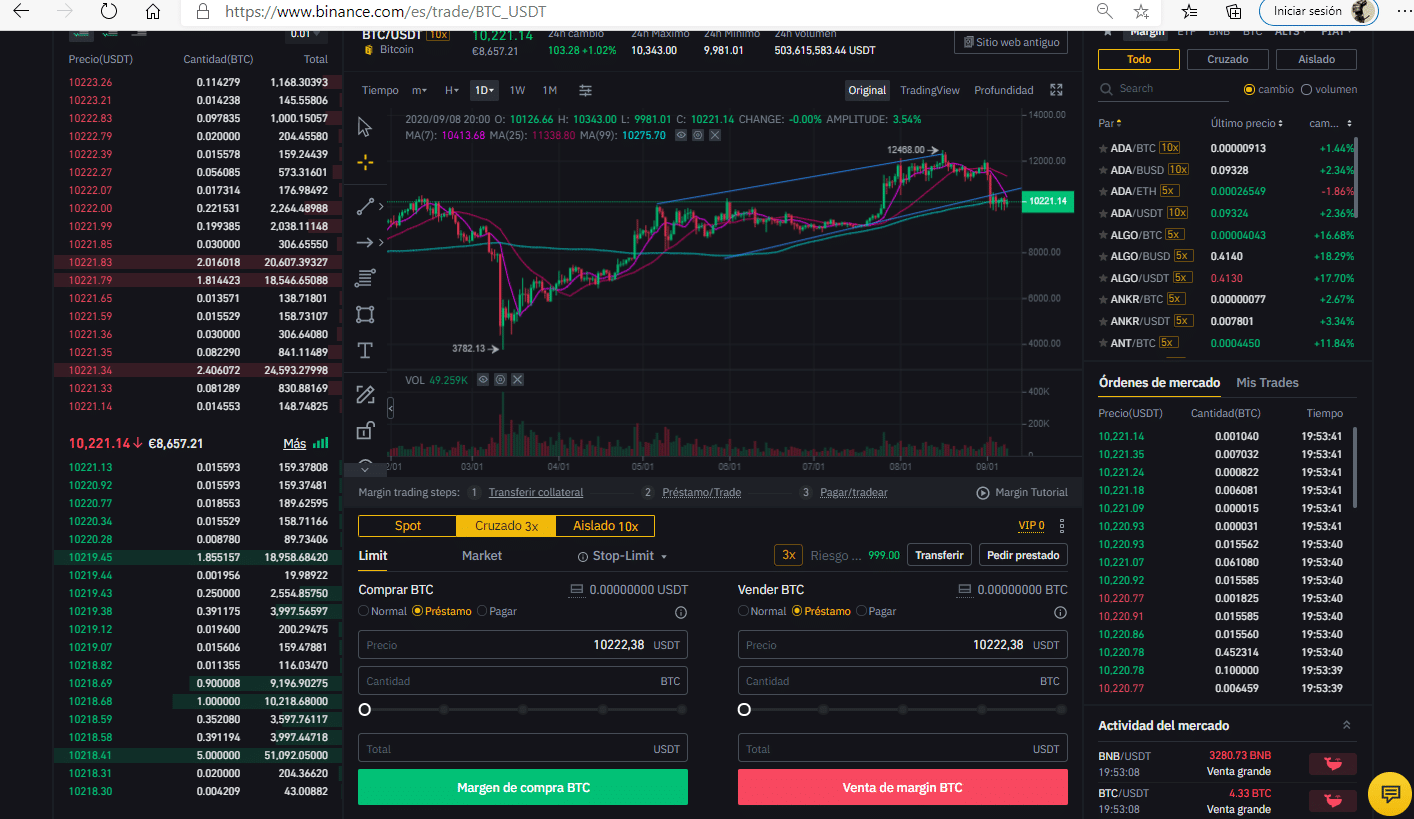Select the text annotation tool
The height and width of the screenshot is (819, 1414).
pyautogui.click(x=365, y=350)
